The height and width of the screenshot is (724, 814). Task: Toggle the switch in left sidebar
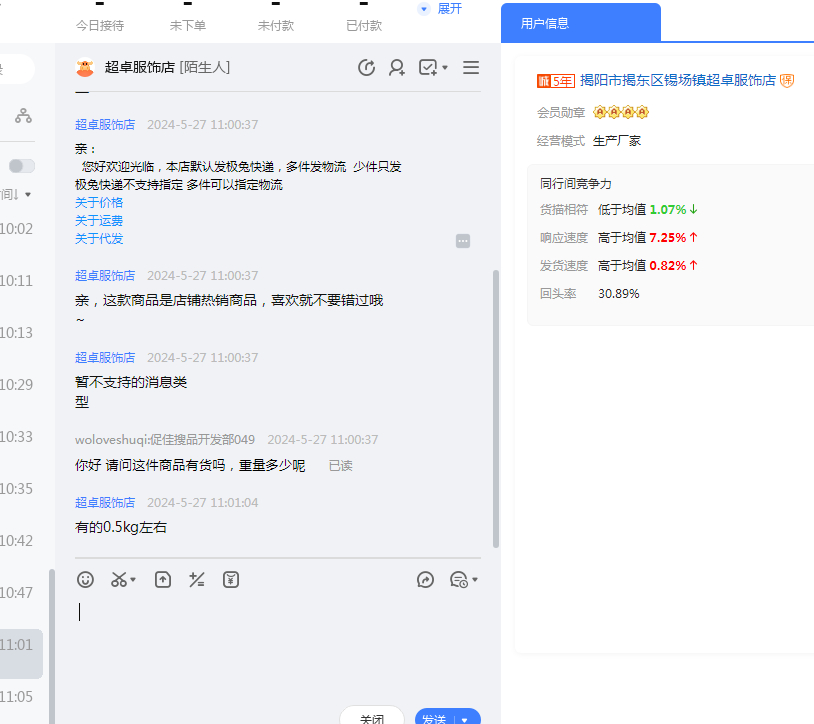(x=21, y=166)
